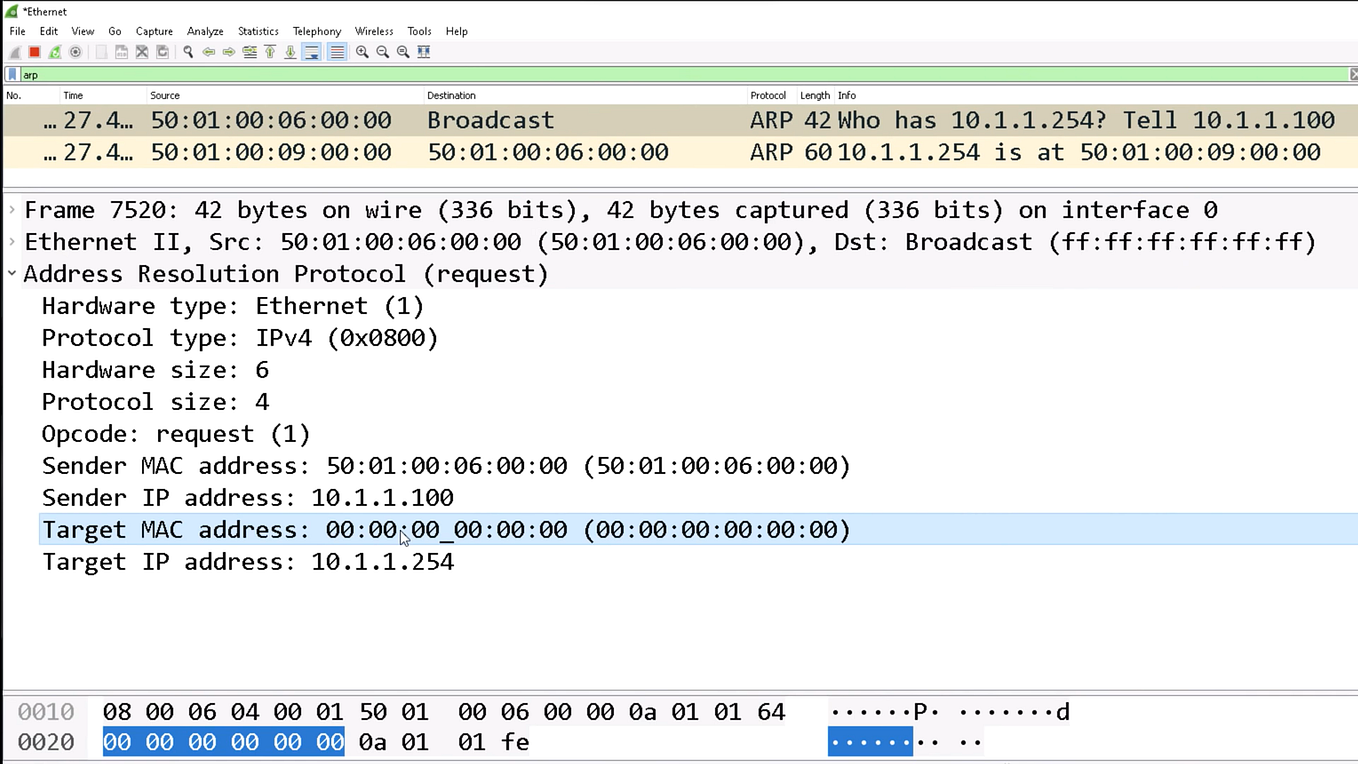Toggle auto-scroll during live capture
Viewport: 1358px width, 764px height.
[x=311, y=52]
